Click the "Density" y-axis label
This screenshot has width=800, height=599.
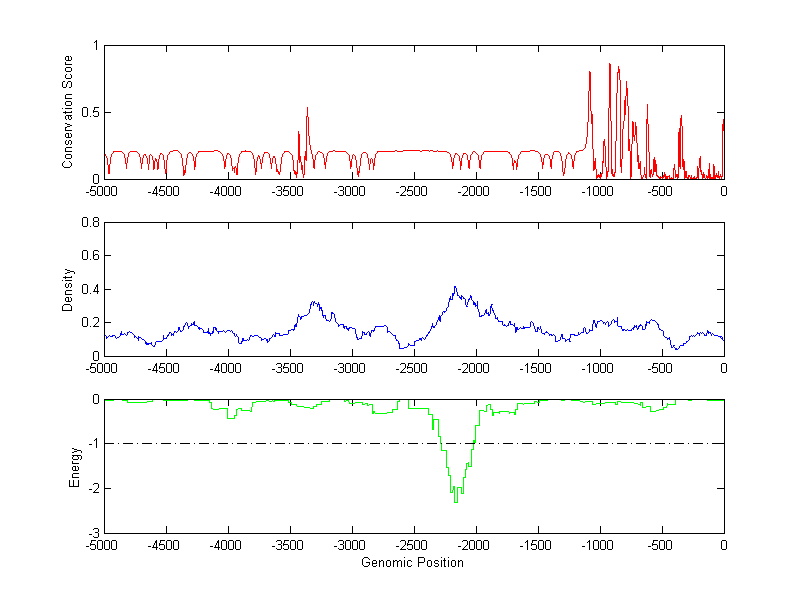(x=68, y=289)
